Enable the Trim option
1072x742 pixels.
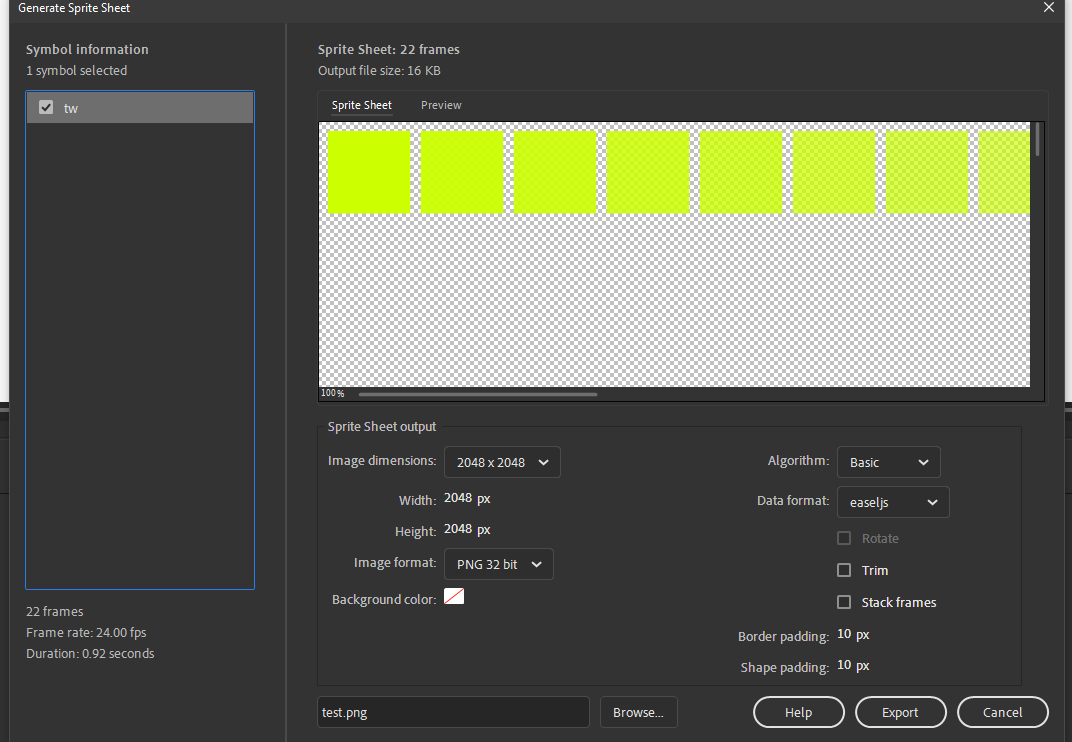pyautogui.click(x=844, y=570)
